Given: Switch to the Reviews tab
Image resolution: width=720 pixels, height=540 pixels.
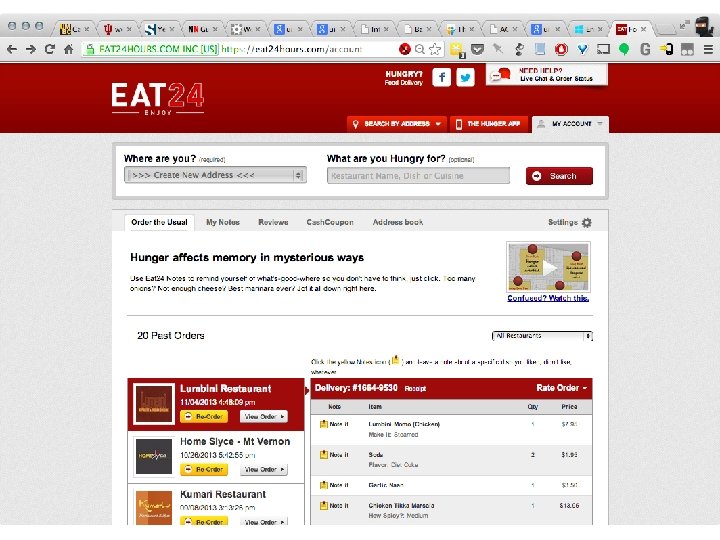Looking at the screenshot, I should [273, 222].
